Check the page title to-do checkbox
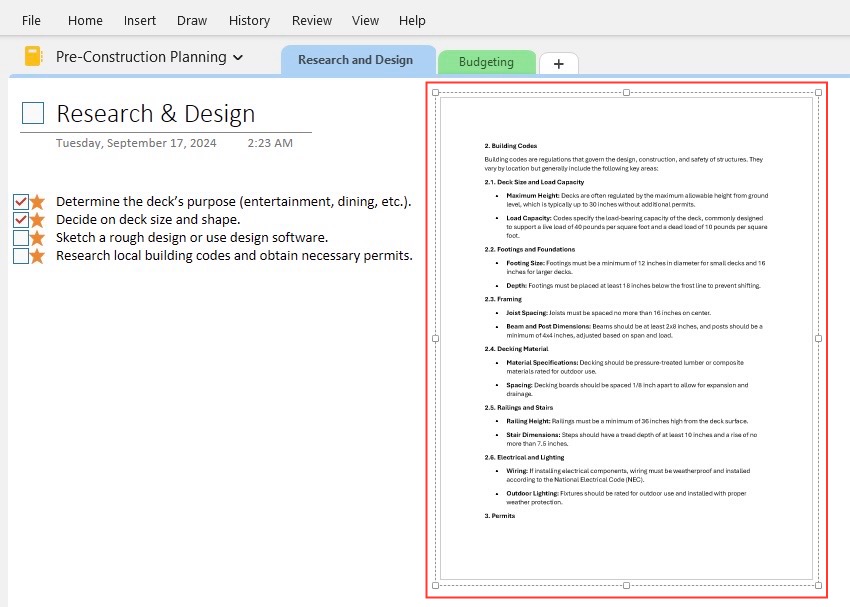Viewport: 850px width, 607px height. coord(33,113)
